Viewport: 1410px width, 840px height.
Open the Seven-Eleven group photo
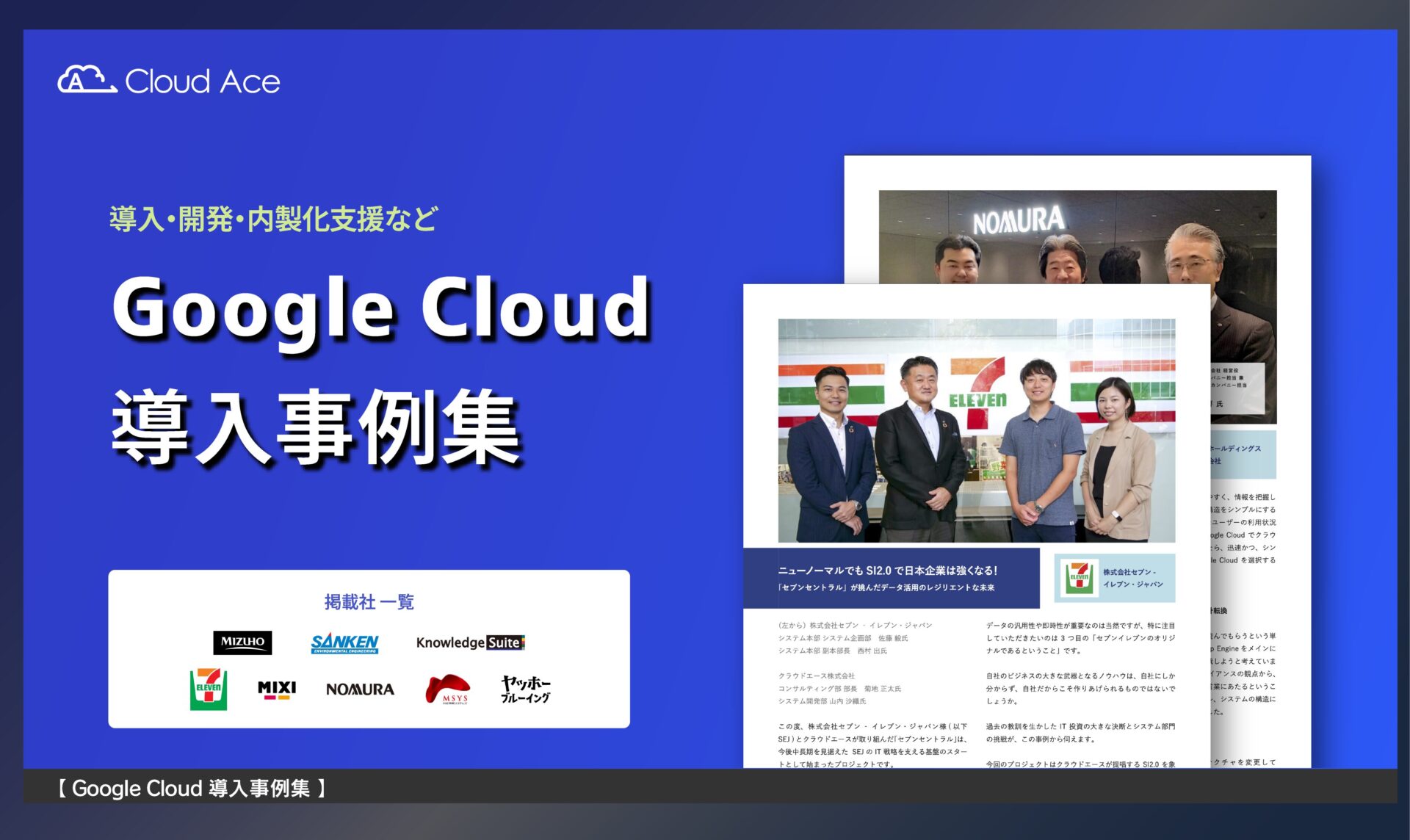977,430
